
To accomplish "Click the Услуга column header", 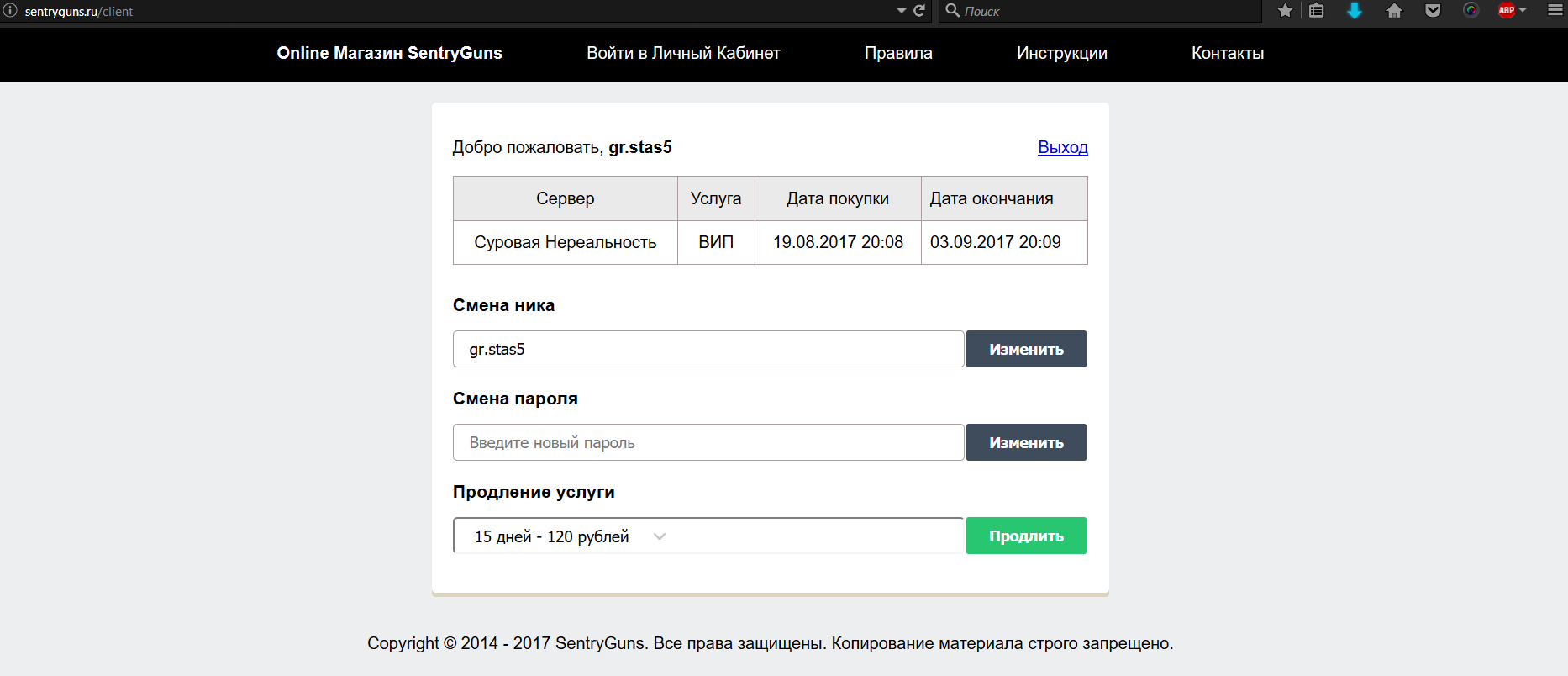I will (x=716, y=198).
